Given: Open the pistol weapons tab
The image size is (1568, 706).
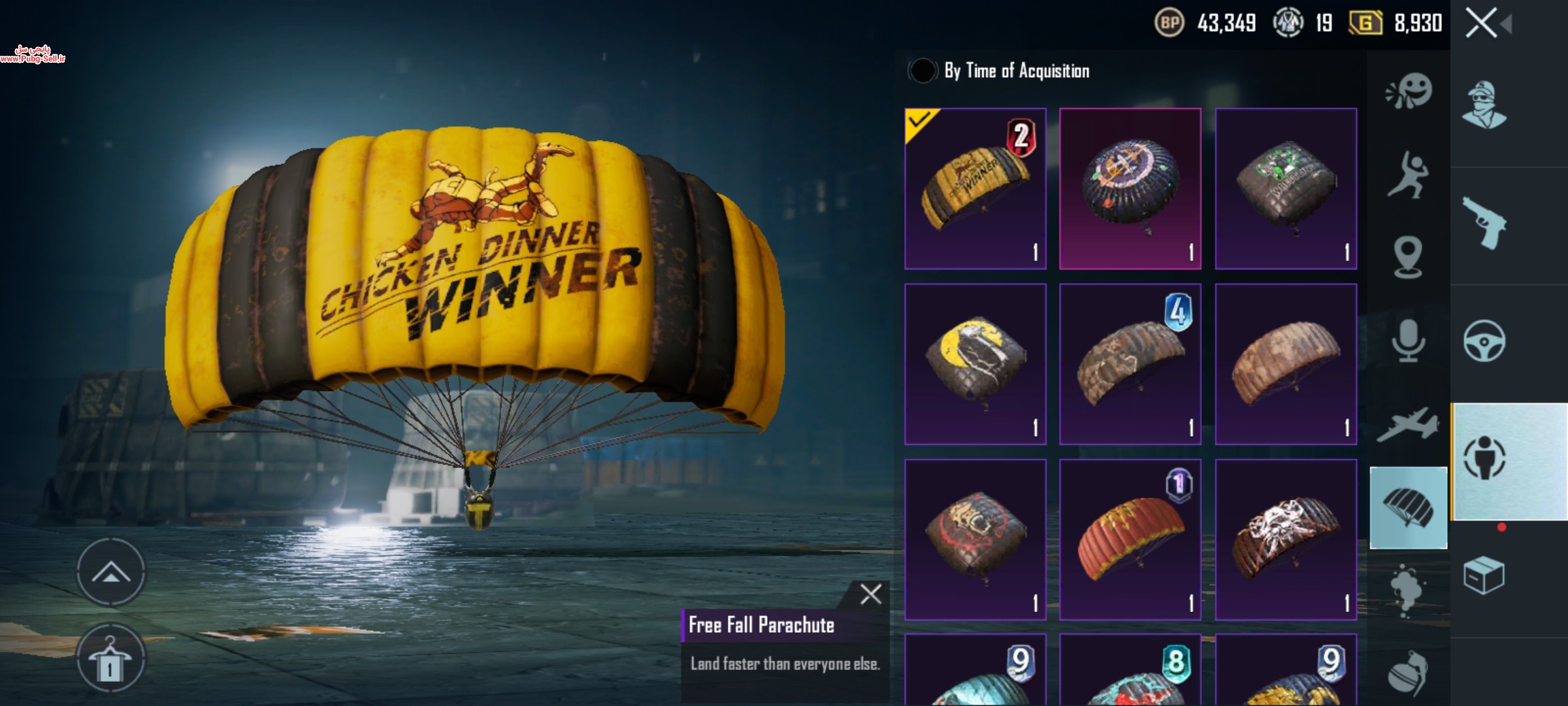Looking at the screenshot, I should [1484, 223].
